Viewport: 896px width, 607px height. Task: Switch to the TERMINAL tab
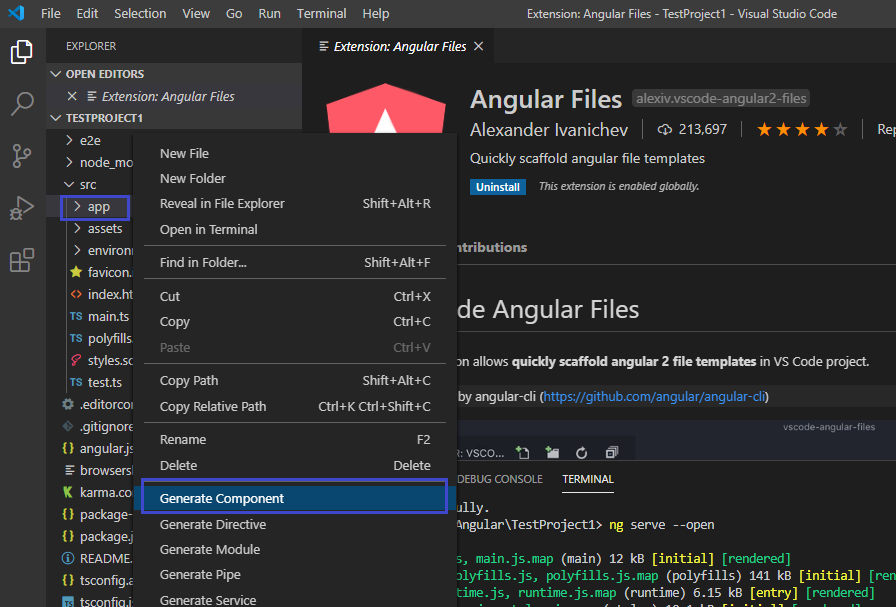[588, 479]
